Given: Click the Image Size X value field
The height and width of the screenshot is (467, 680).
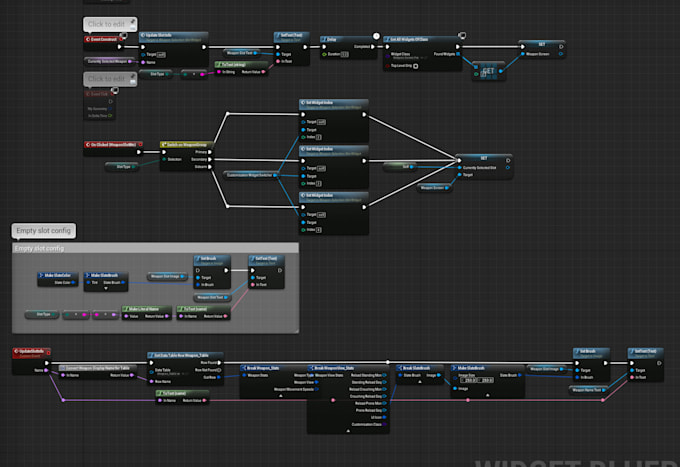Looking at the screenshot, I should (x=470, y=380).
